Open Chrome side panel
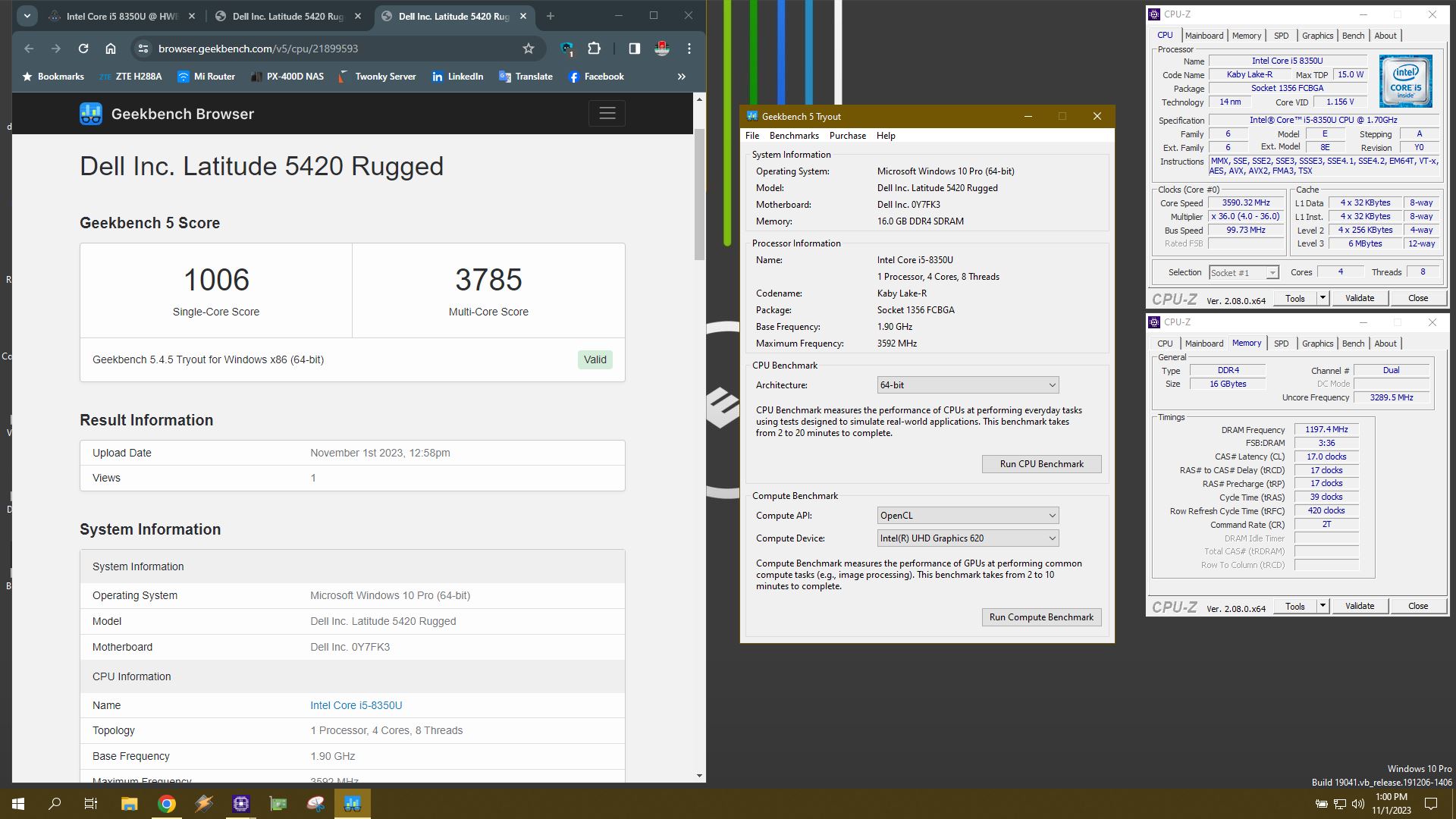 [635, 49]
